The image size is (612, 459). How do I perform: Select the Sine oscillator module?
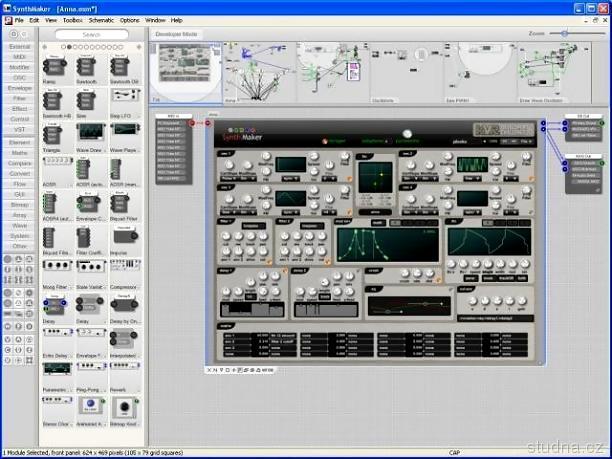pyautogui.click(x=87, y=101)
